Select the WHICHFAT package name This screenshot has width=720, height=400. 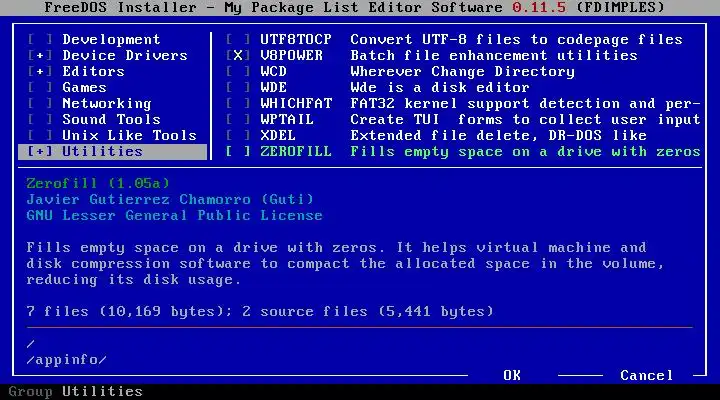296,104
